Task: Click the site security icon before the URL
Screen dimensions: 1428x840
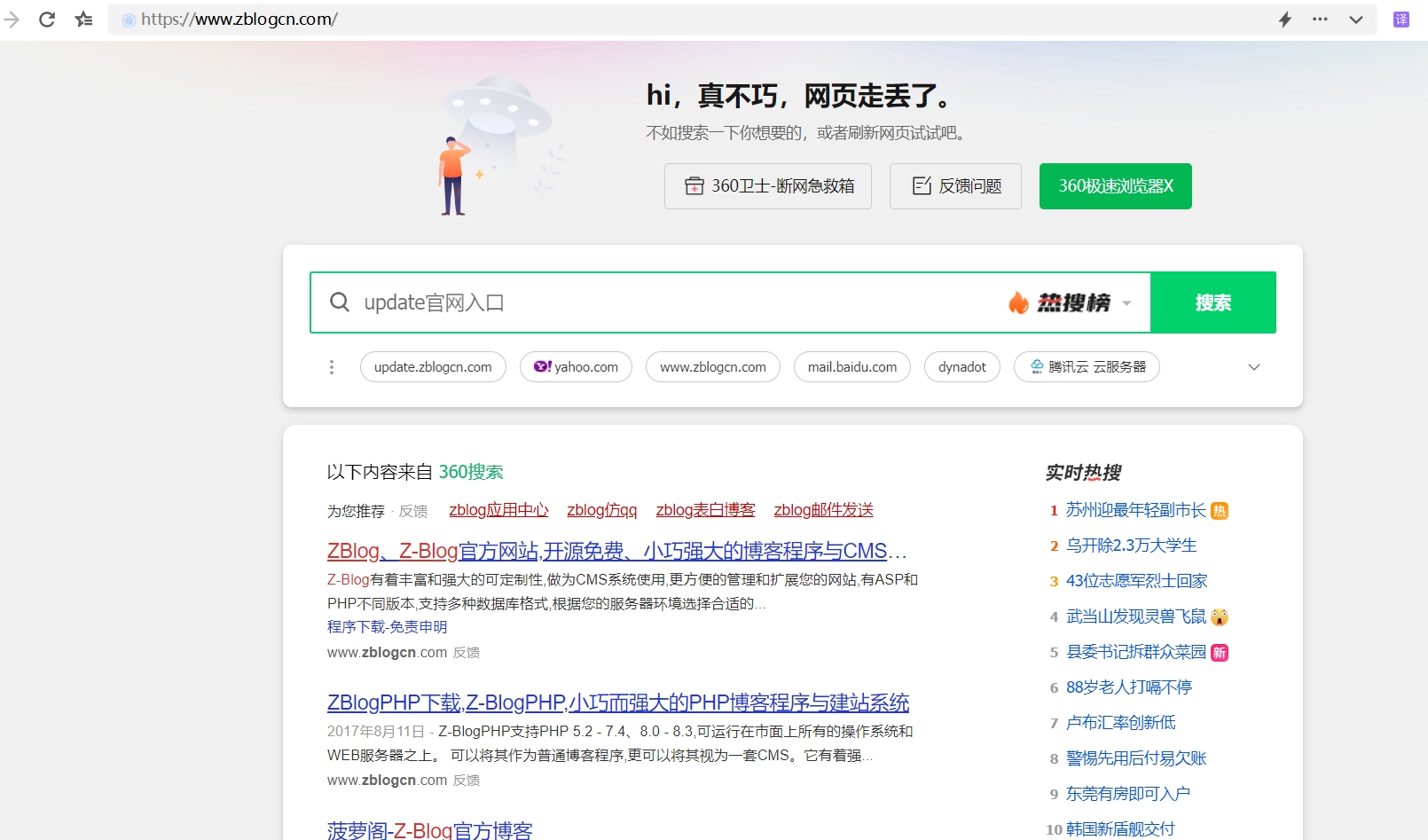Action: click(x=129, y=20)
